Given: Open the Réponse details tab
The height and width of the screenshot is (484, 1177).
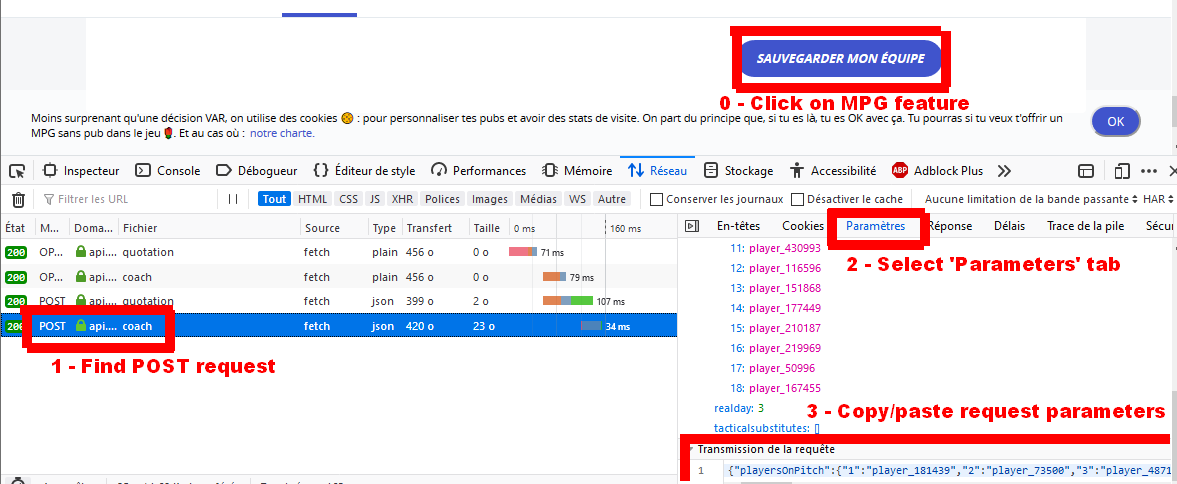Looking at the screenshot, I should tap(950, 226).
